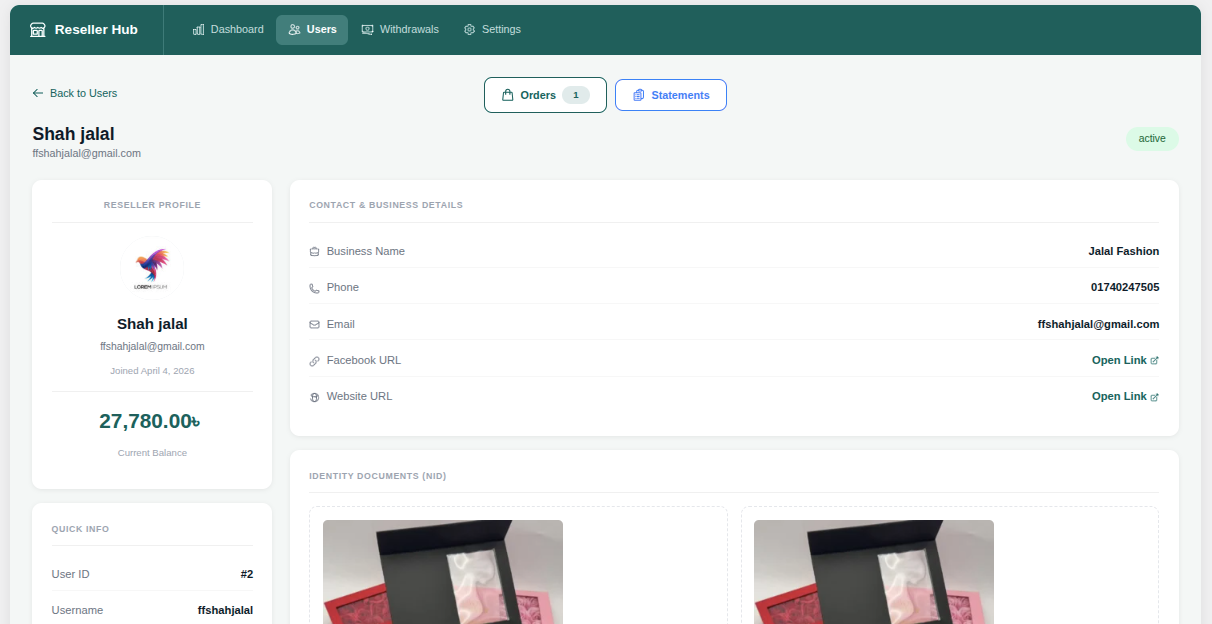Screen dimensions: 1212x624
Task: Click the Orders count badge showing 1
Action: click(x=576, y=95)
